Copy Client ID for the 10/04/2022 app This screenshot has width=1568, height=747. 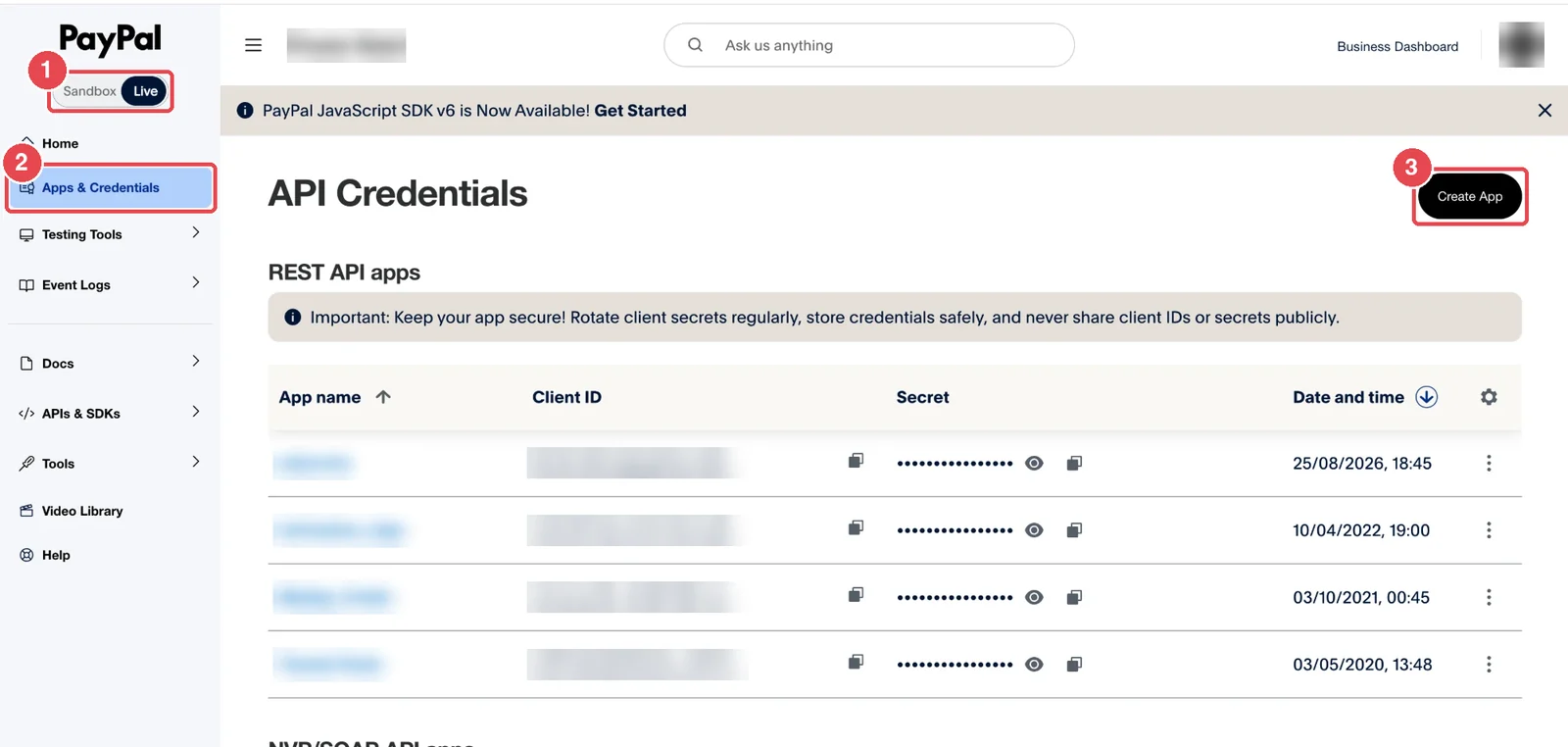[x=856, y=528]
